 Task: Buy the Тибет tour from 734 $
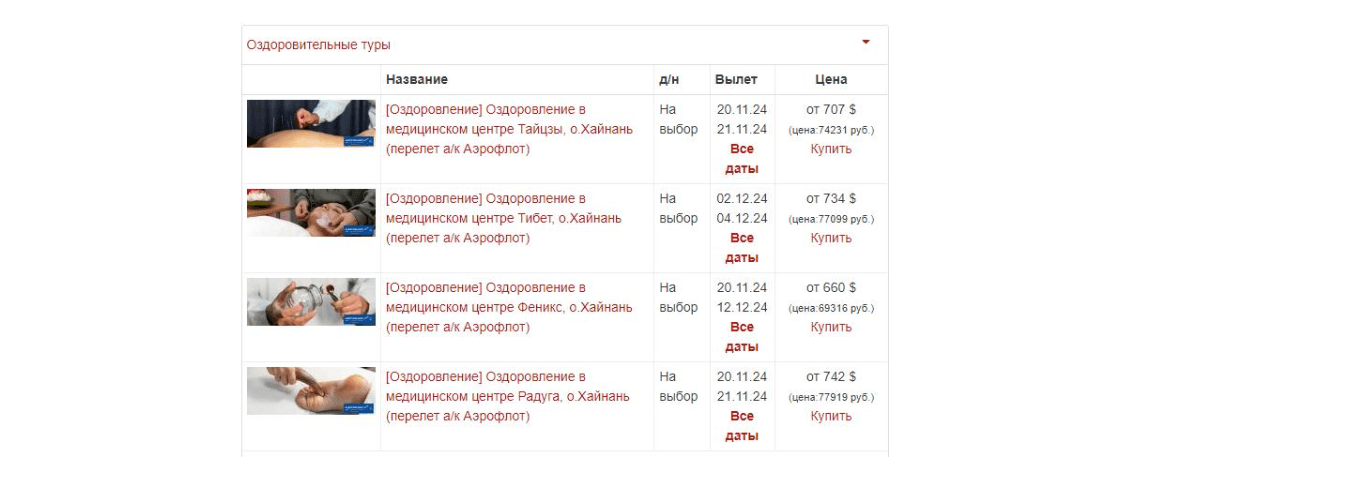click(831, 238)
